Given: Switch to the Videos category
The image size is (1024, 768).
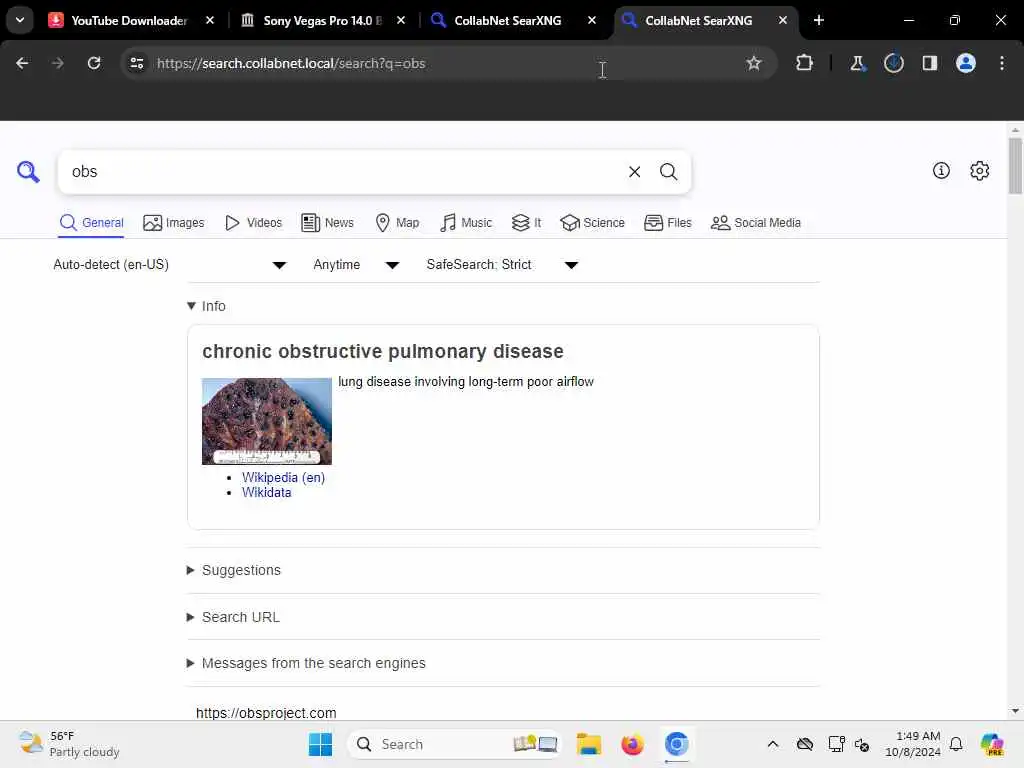Looking at the screenshot, I should coord(253,223).
